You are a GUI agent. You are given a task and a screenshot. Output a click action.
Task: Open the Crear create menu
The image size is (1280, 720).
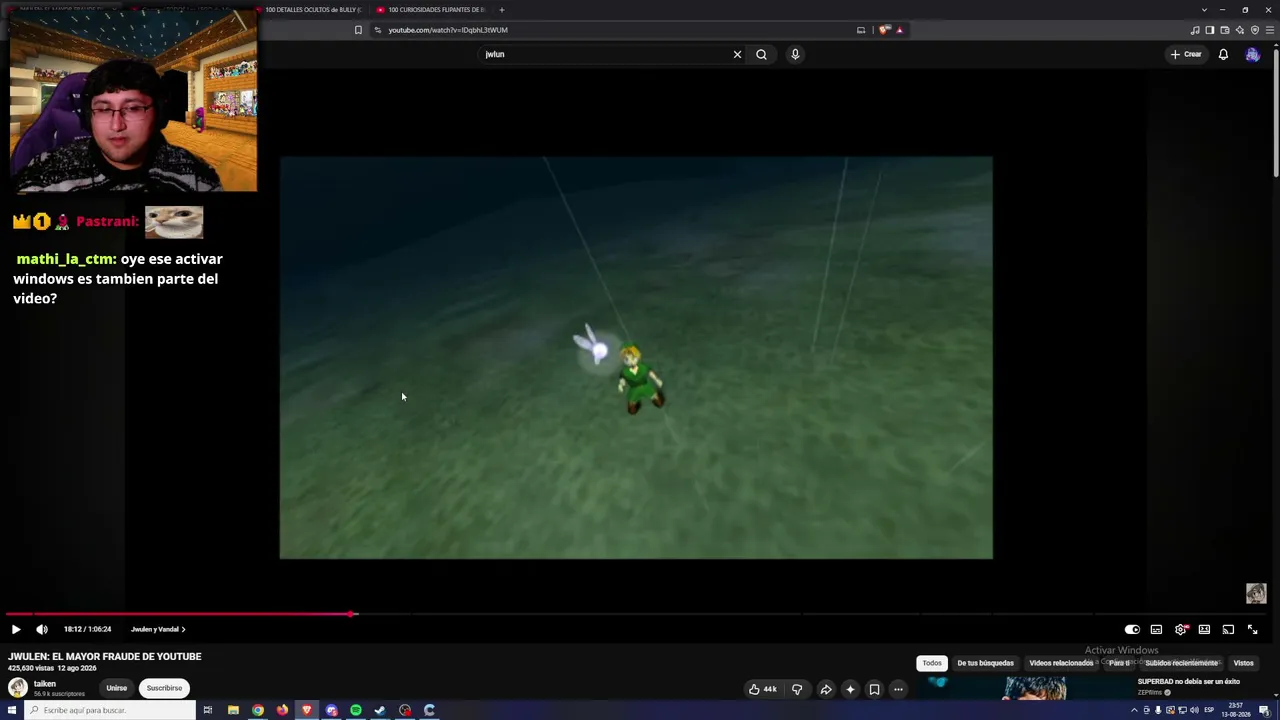(x=1186, y=54)
